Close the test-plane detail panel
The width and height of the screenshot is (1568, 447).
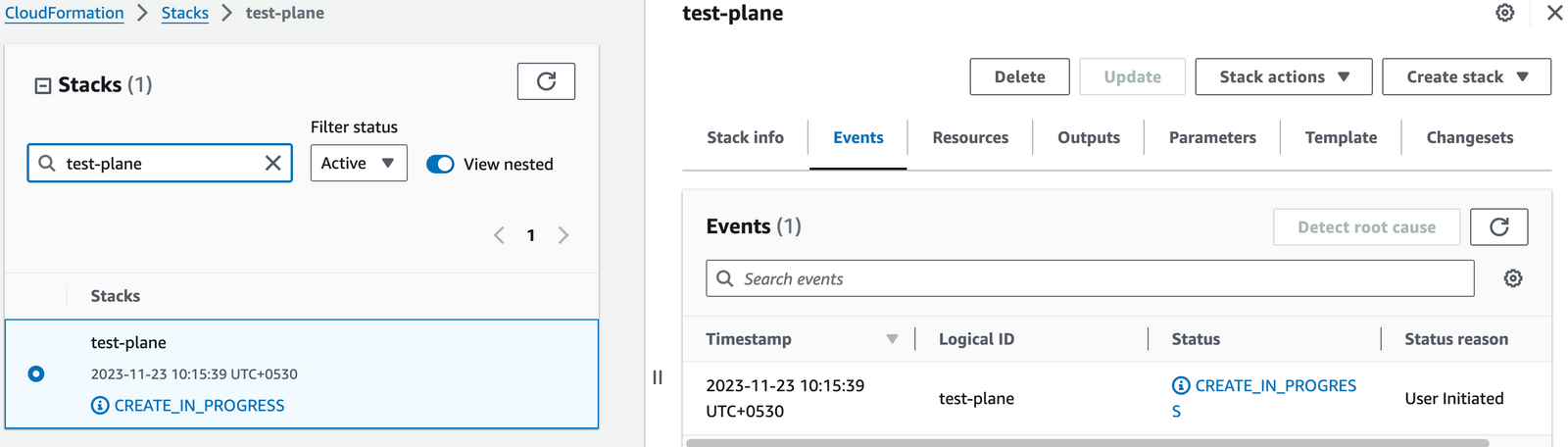(1554, 13)
